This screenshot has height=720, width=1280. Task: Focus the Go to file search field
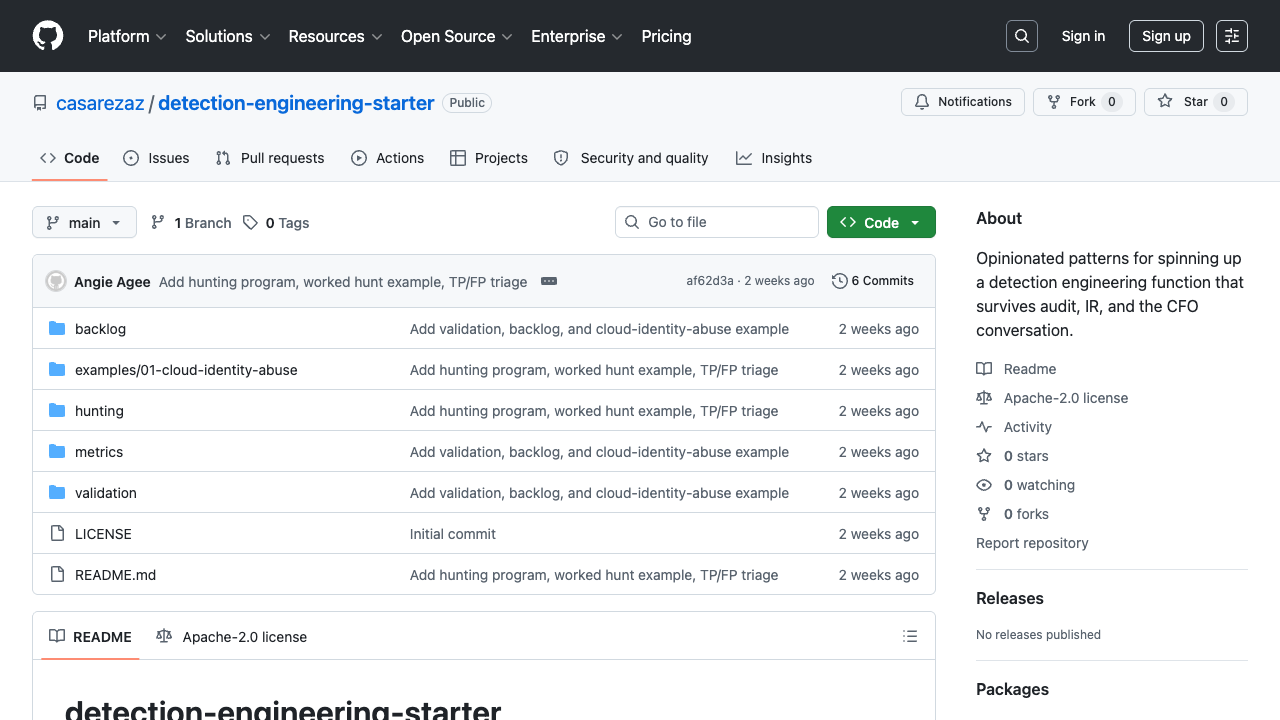pyautogui.click(x=717, y=222)
